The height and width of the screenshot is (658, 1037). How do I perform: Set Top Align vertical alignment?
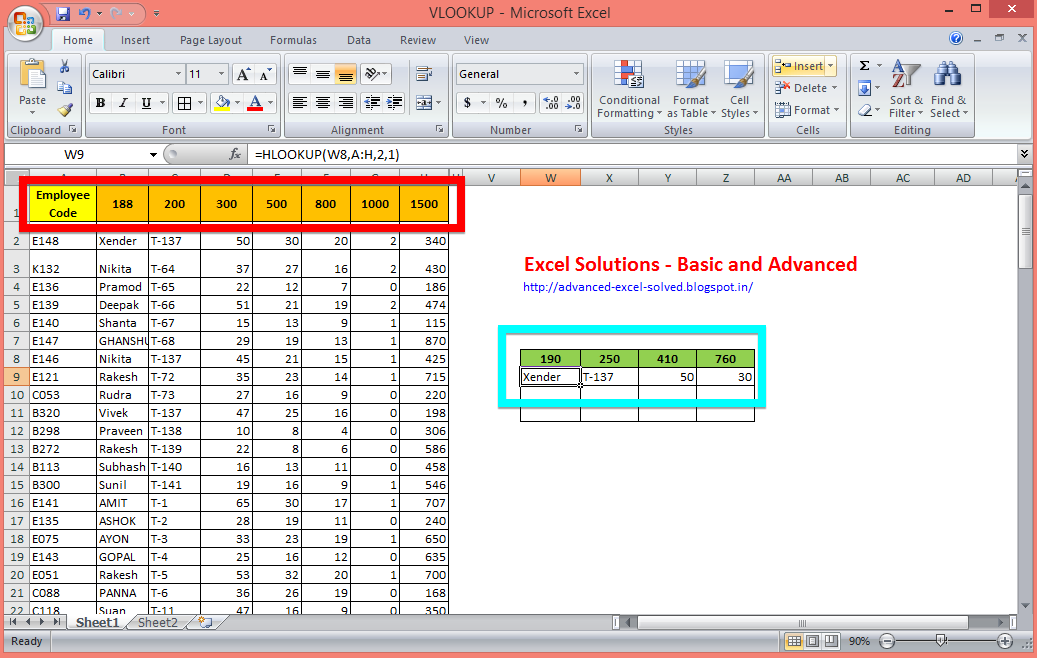click(300, 73)
